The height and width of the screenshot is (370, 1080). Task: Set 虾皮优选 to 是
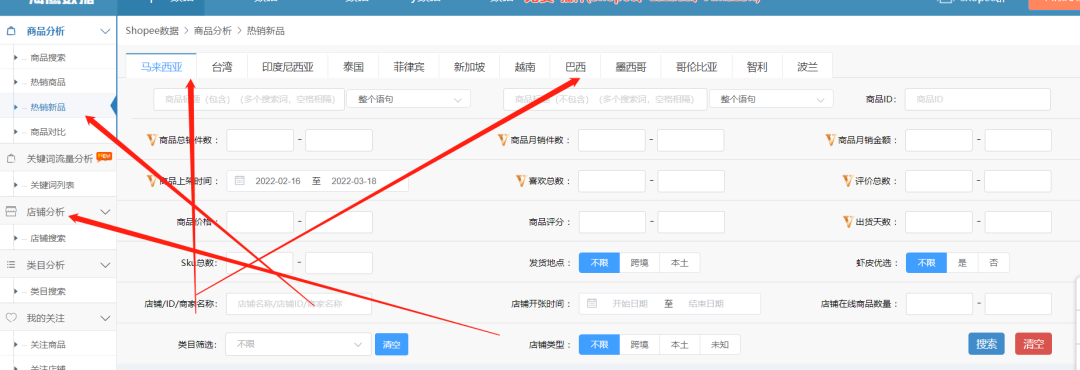[963, 263]
